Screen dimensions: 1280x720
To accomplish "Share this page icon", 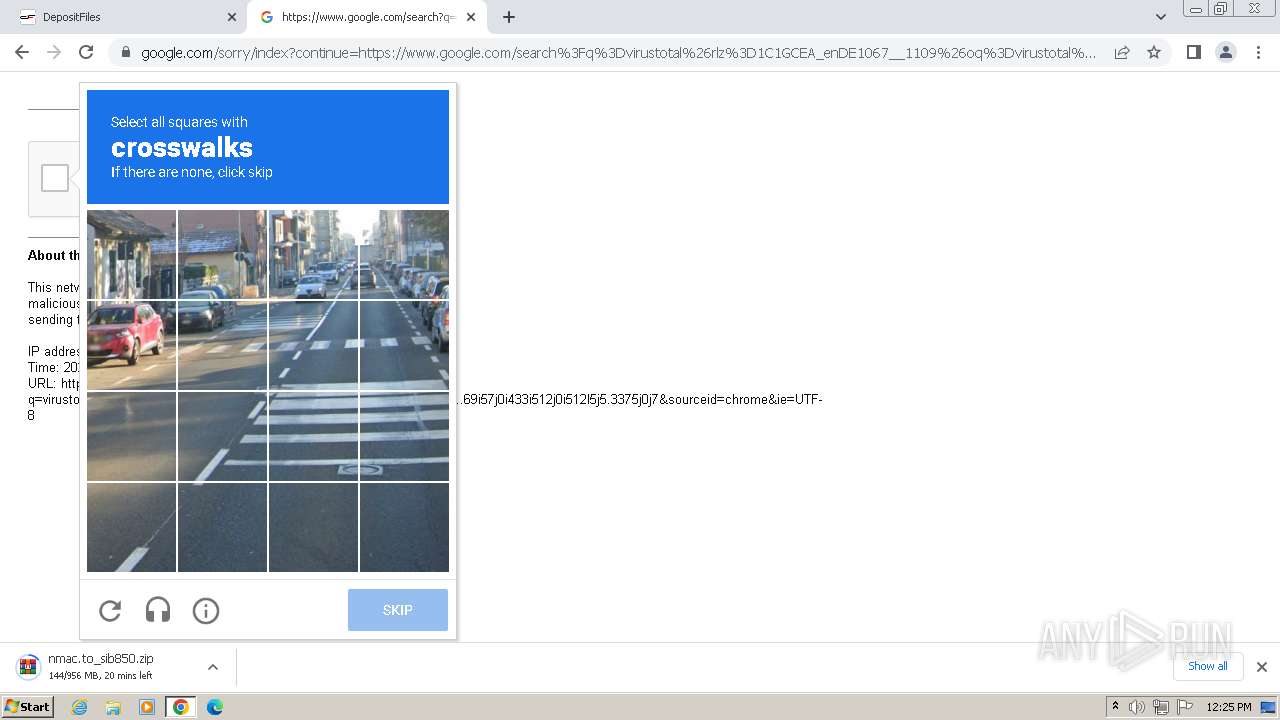I will 1122,52.
